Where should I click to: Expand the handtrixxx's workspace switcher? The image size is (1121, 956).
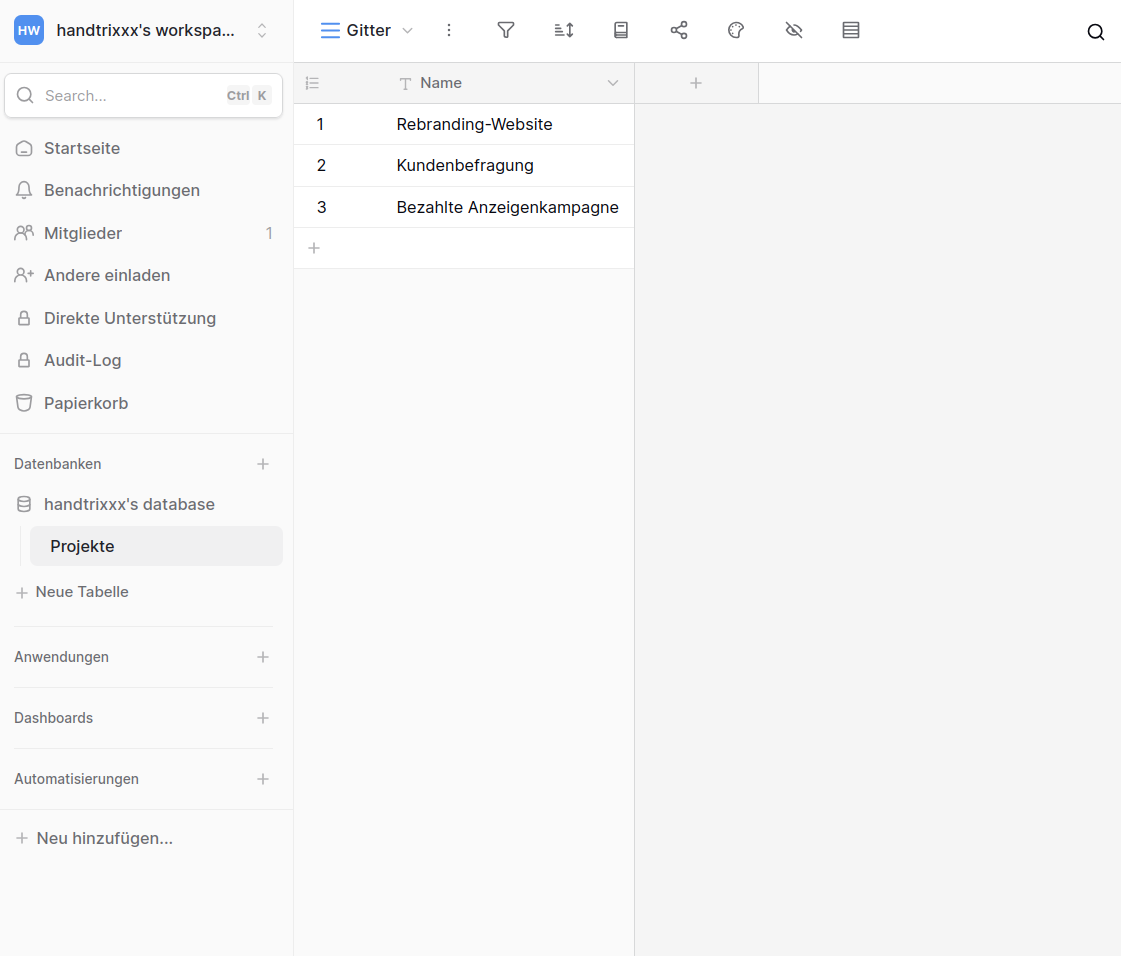(262, 30)
